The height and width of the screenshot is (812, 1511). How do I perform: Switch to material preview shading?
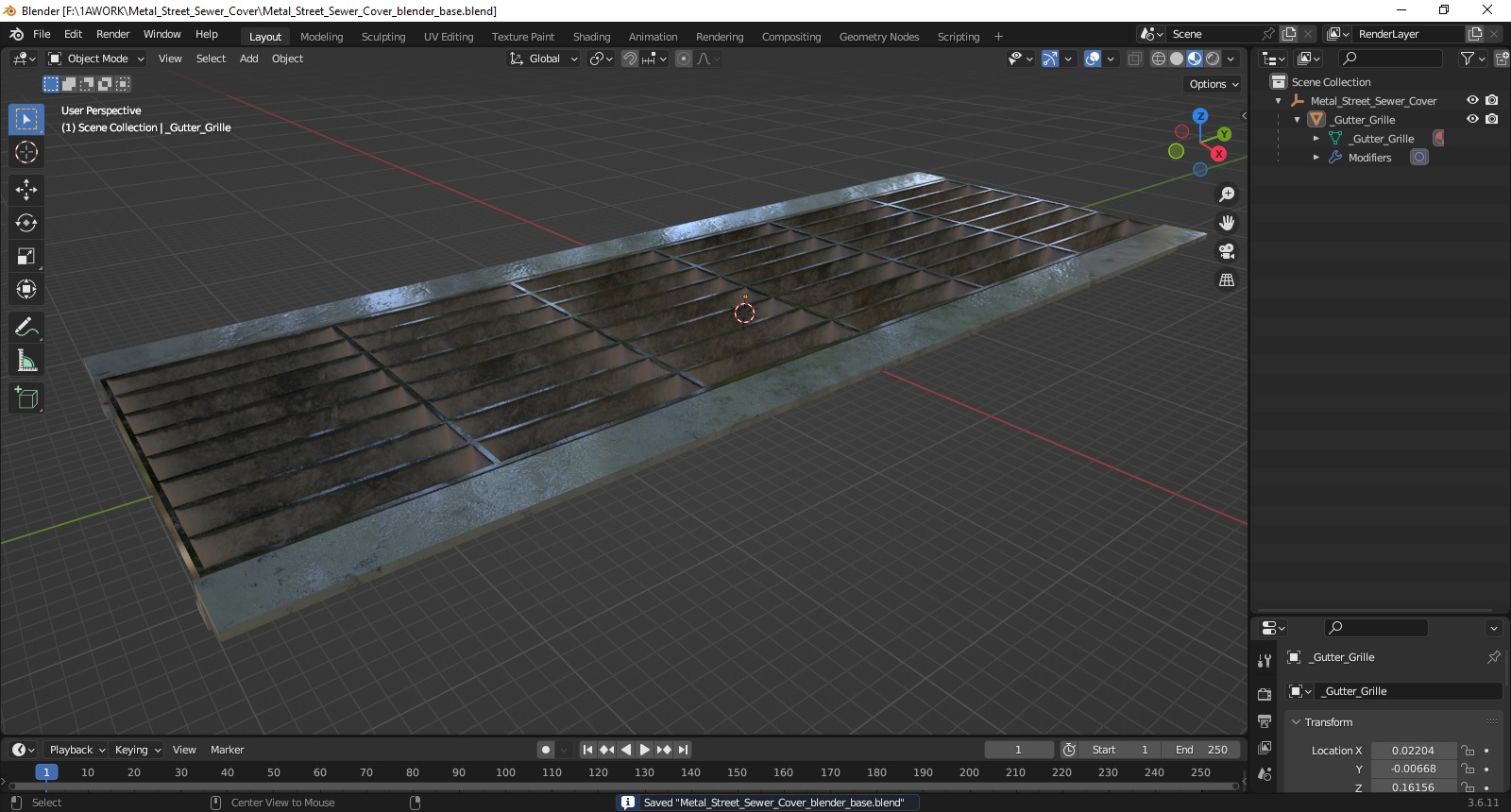1195,59
